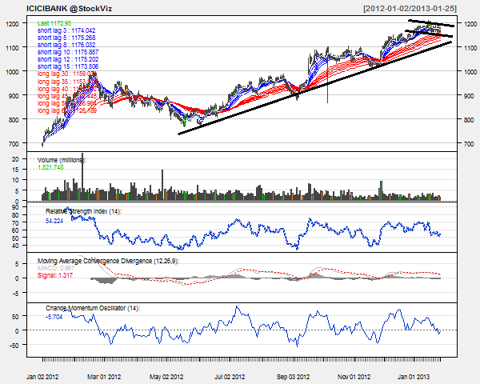Click the 'Volume (millions)' panel label

[x=62, y=160]
